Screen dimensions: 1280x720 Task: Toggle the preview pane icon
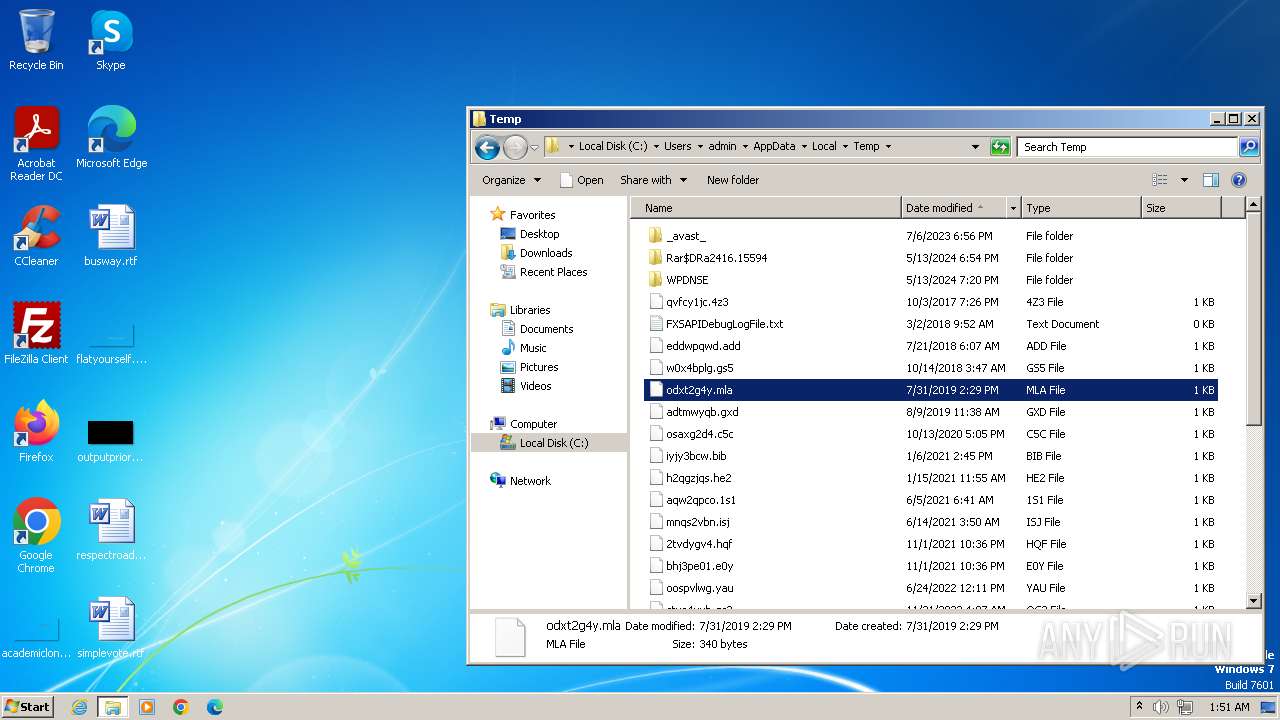tap(1210, 180)
